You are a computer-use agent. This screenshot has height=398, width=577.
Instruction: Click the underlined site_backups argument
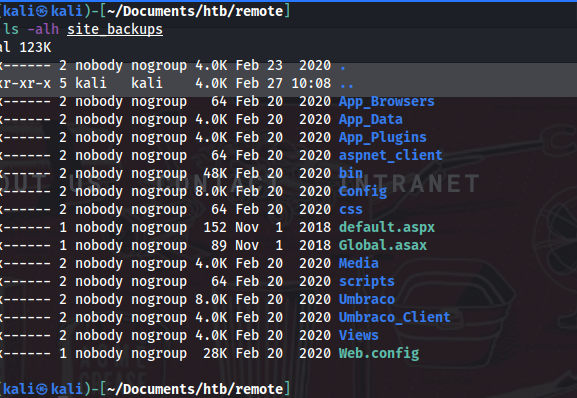coord(115,29)
